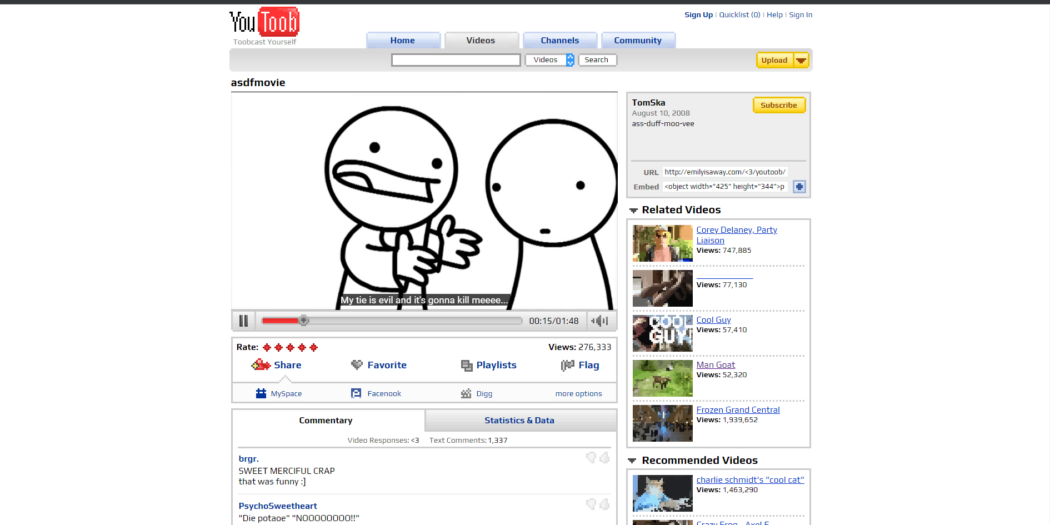The width and height of the screenshot is (1050, 525).
Task: Click the embed customize gear icon
Action: tap(799, 187)
